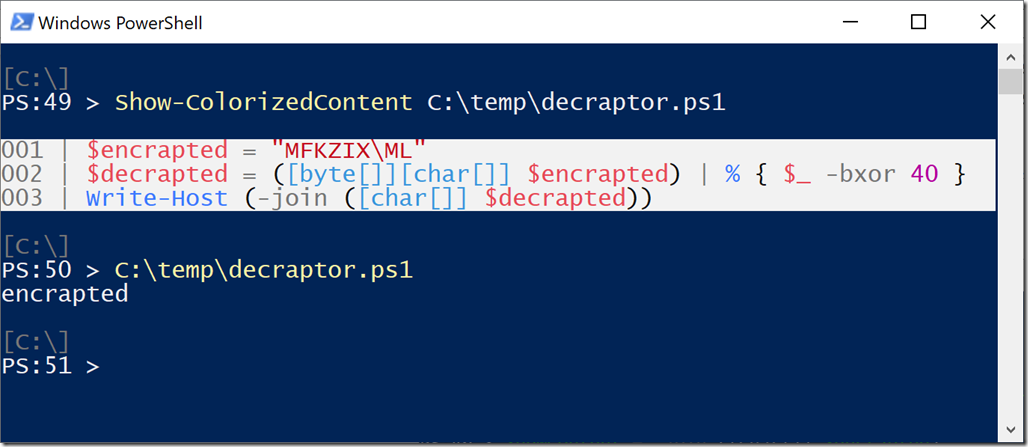1028x447 pixels.
Task: Click the scrollbar up arrow
Action: coord(1010,57)
